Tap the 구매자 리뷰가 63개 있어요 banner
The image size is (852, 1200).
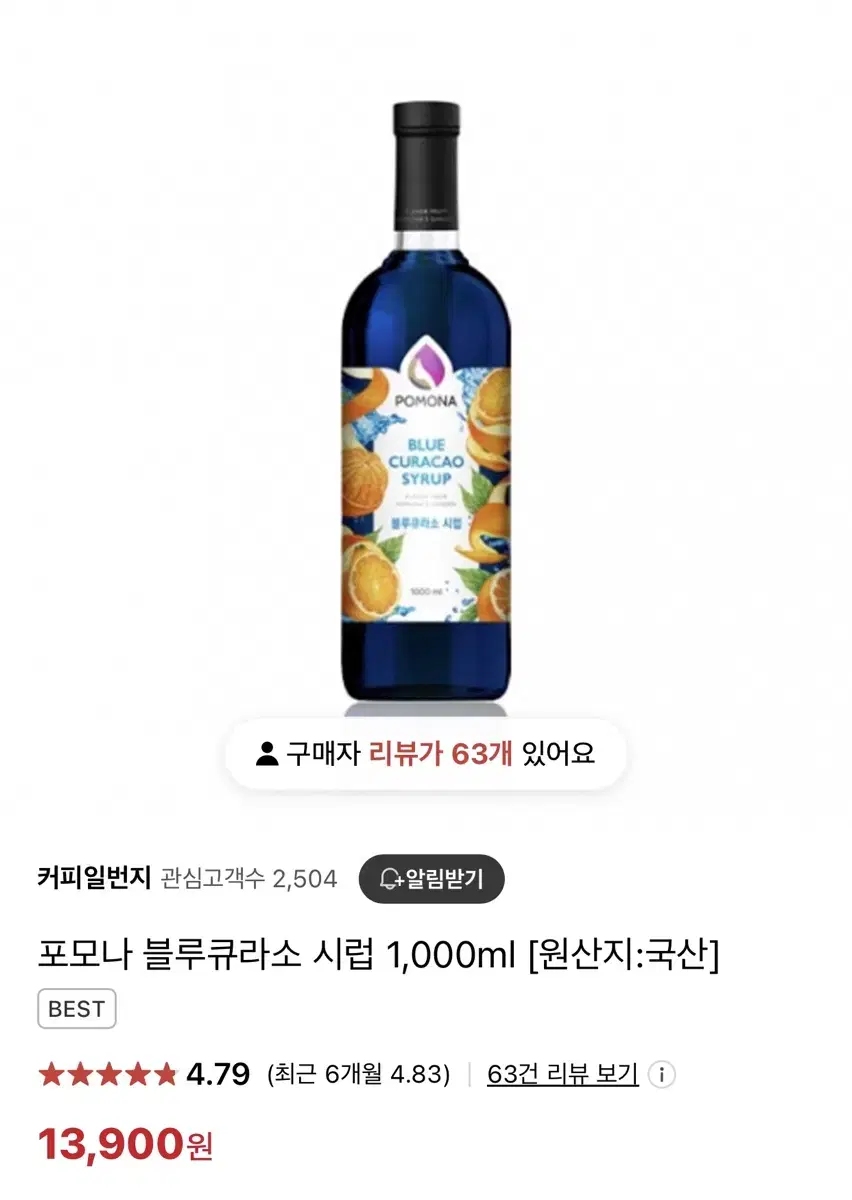click(426, 754)
